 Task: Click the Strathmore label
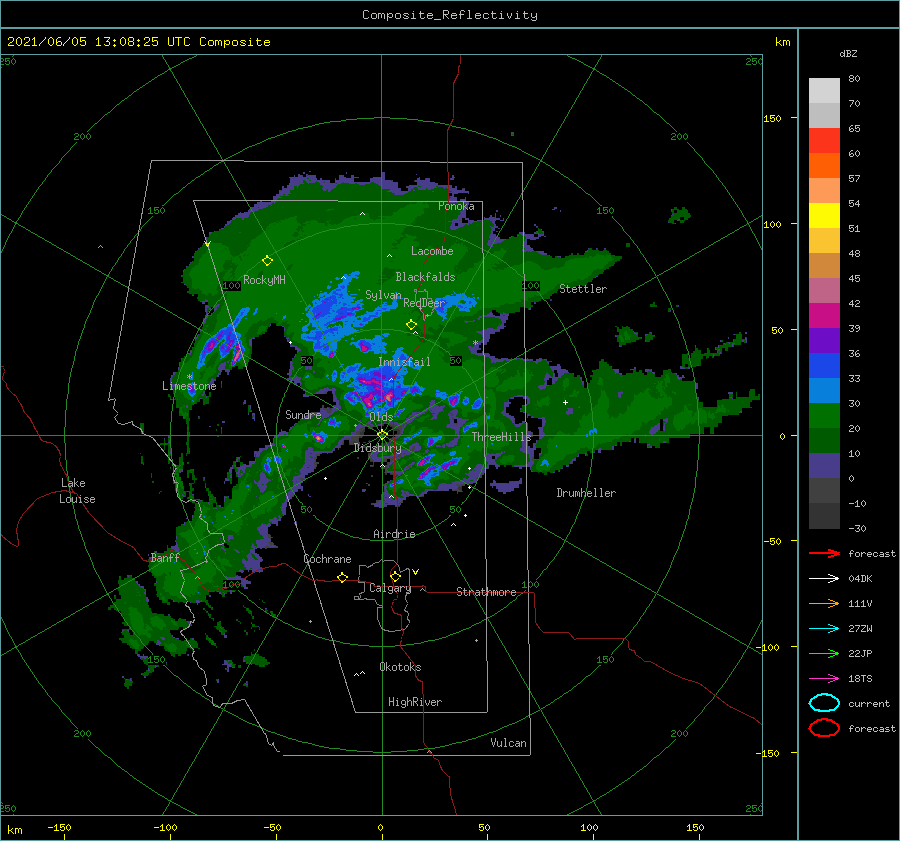486,592
